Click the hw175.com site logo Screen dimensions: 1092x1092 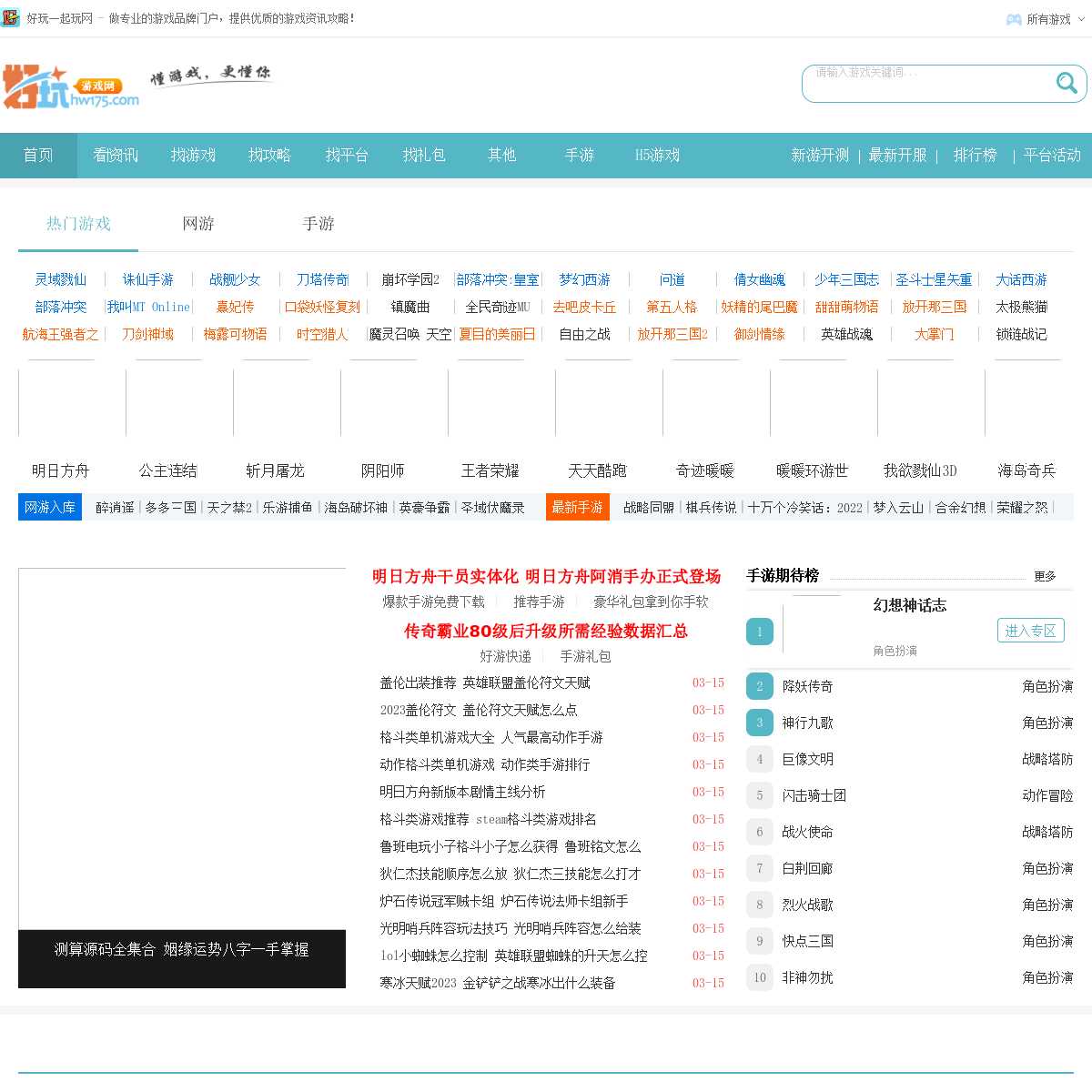coord(71,87)
